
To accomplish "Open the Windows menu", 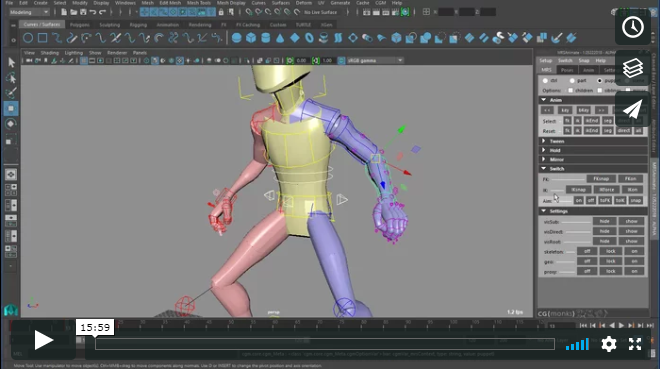I will 125,3.
